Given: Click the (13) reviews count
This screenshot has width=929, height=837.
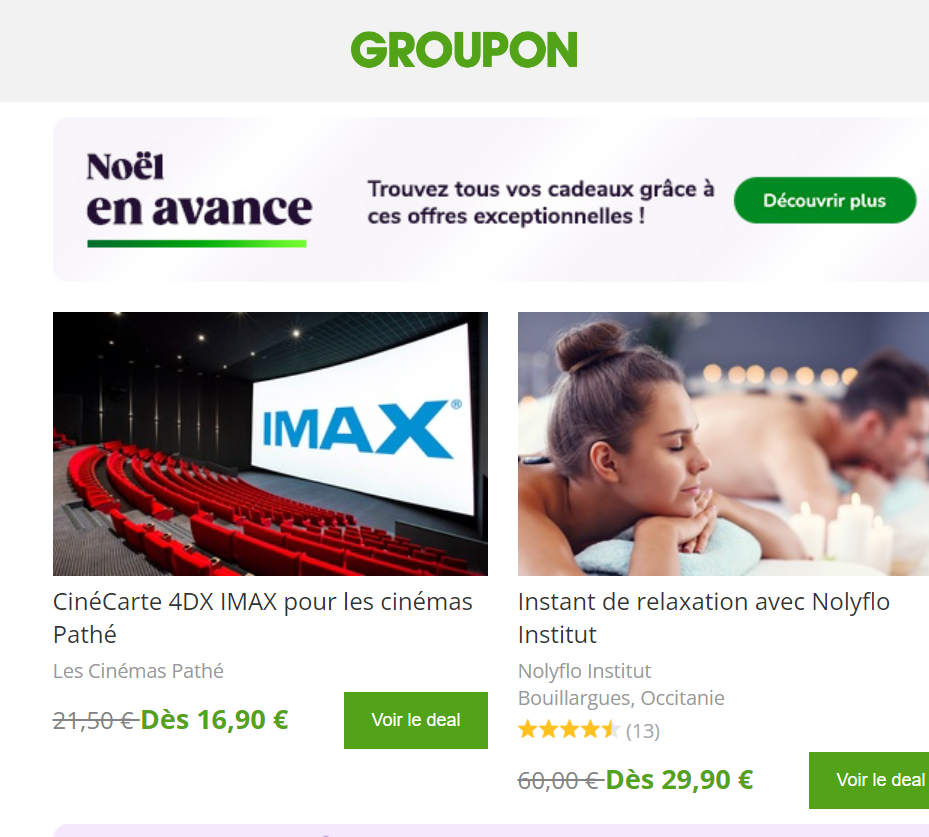Looking at the screenshot, I should [x=643, y=731].
